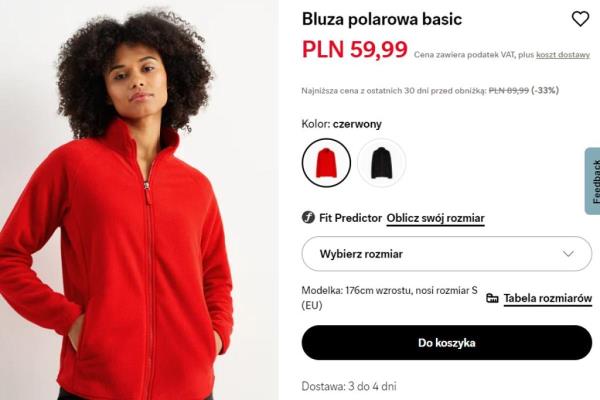The width and height of the screenshot is (600, 400).
Task: Click the Dostawa: 3 do 4 dni text
Action: (x=349, y=386)
